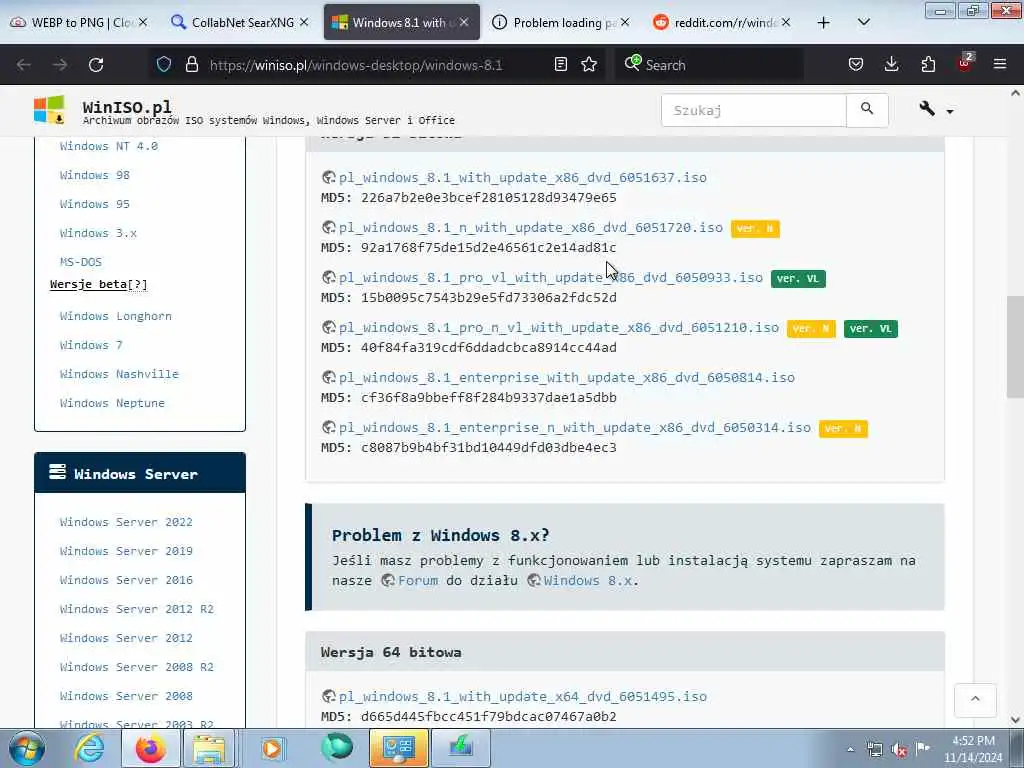Open Windows Server 2019 link
Image resolution: width=1024 pixels, height=768 pixels.
coord(126,551)
